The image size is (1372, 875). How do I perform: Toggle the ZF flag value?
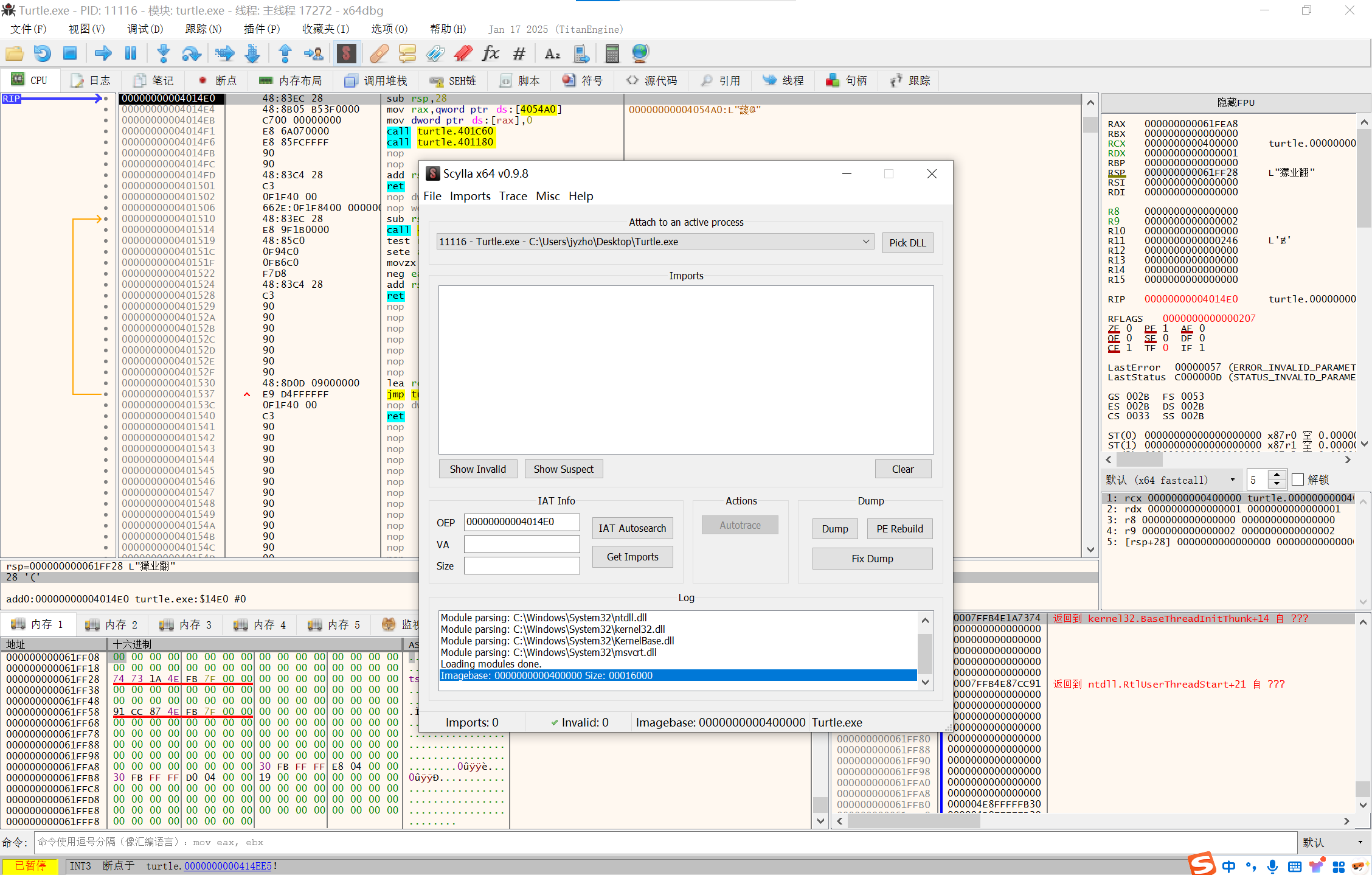coord(1129,329)
